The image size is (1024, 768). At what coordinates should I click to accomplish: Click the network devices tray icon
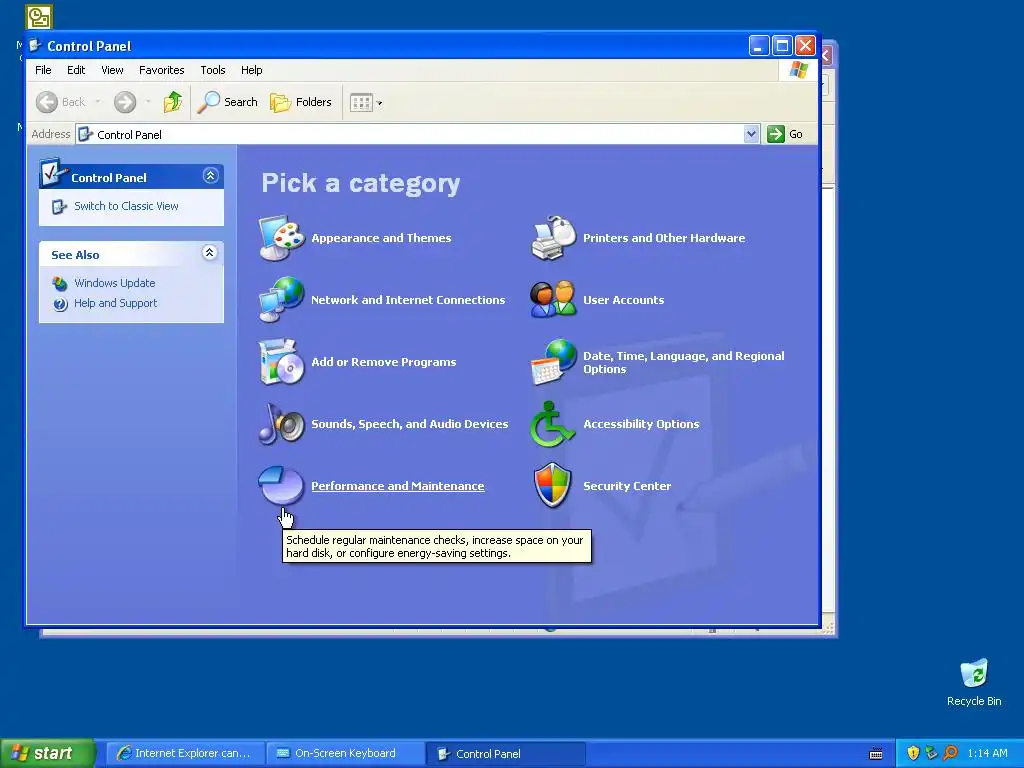pyautogui.click(x=931, y=753)
